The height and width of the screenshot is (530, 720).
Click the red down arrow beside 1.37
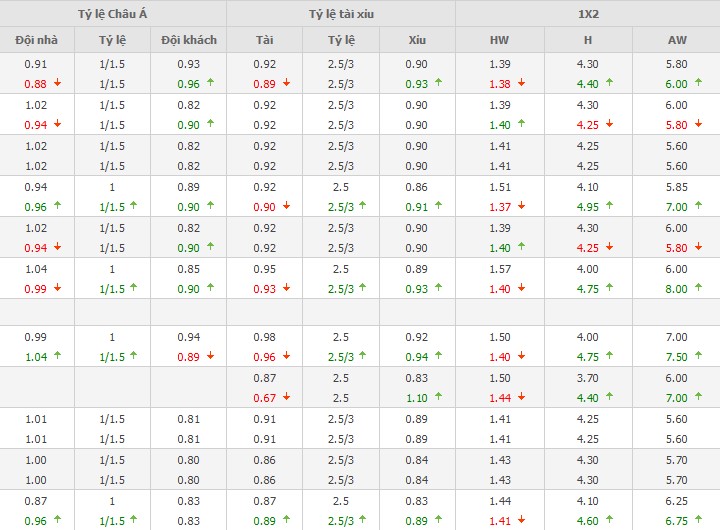coord(523,207)
